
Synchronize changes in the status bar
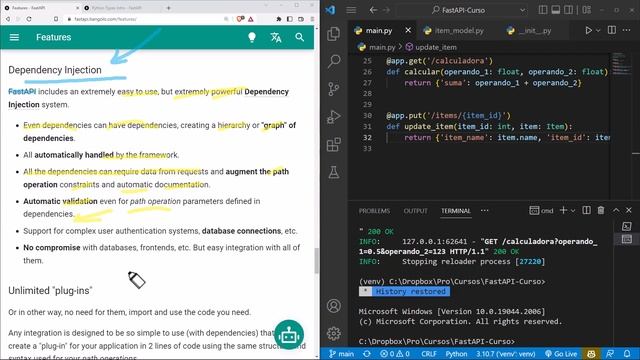(367, 354)
